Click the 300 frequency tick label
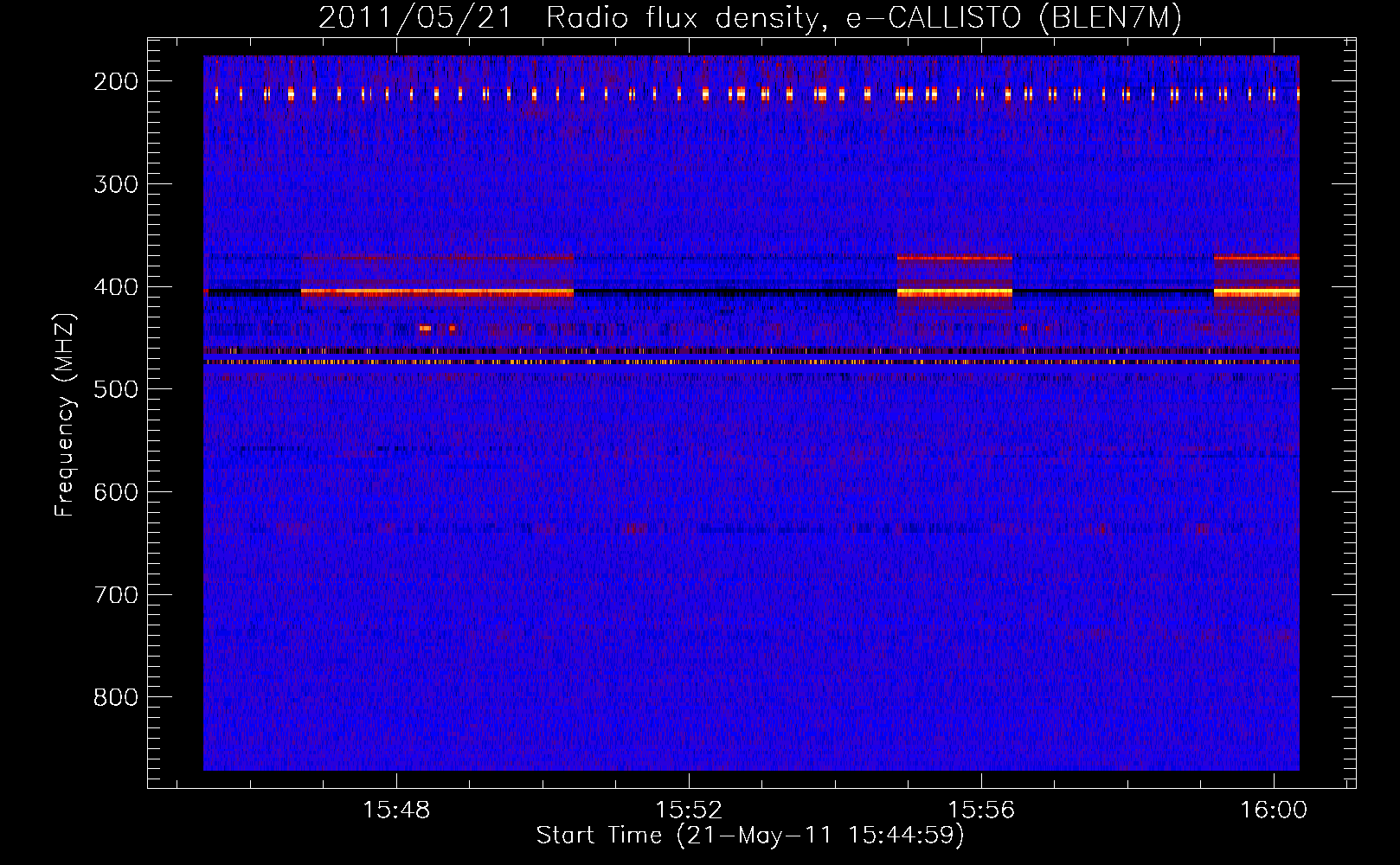Image resolution: width=1400 pixels, height=865 pixels. click(116, 184)
